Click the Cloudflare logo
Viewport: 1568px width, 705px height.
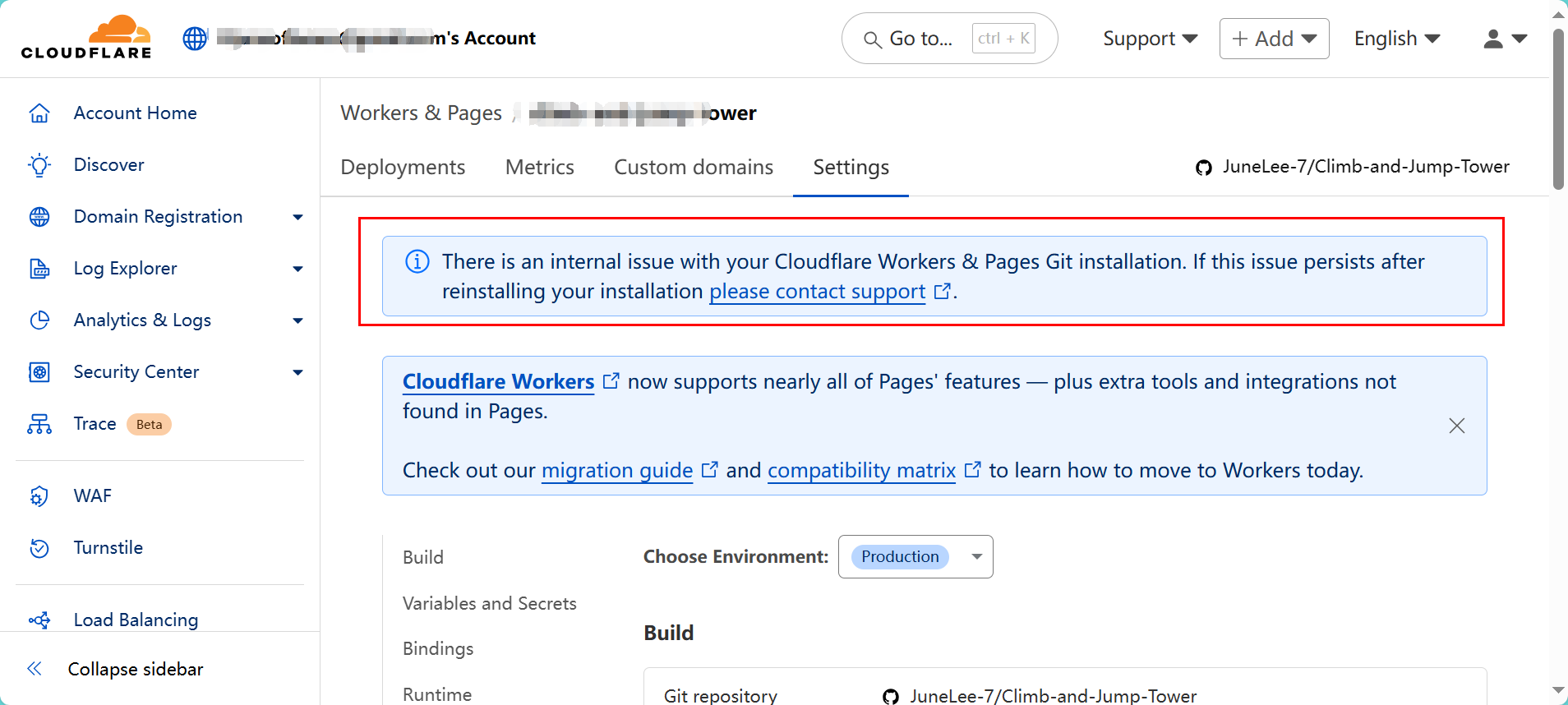coord(86,38)
